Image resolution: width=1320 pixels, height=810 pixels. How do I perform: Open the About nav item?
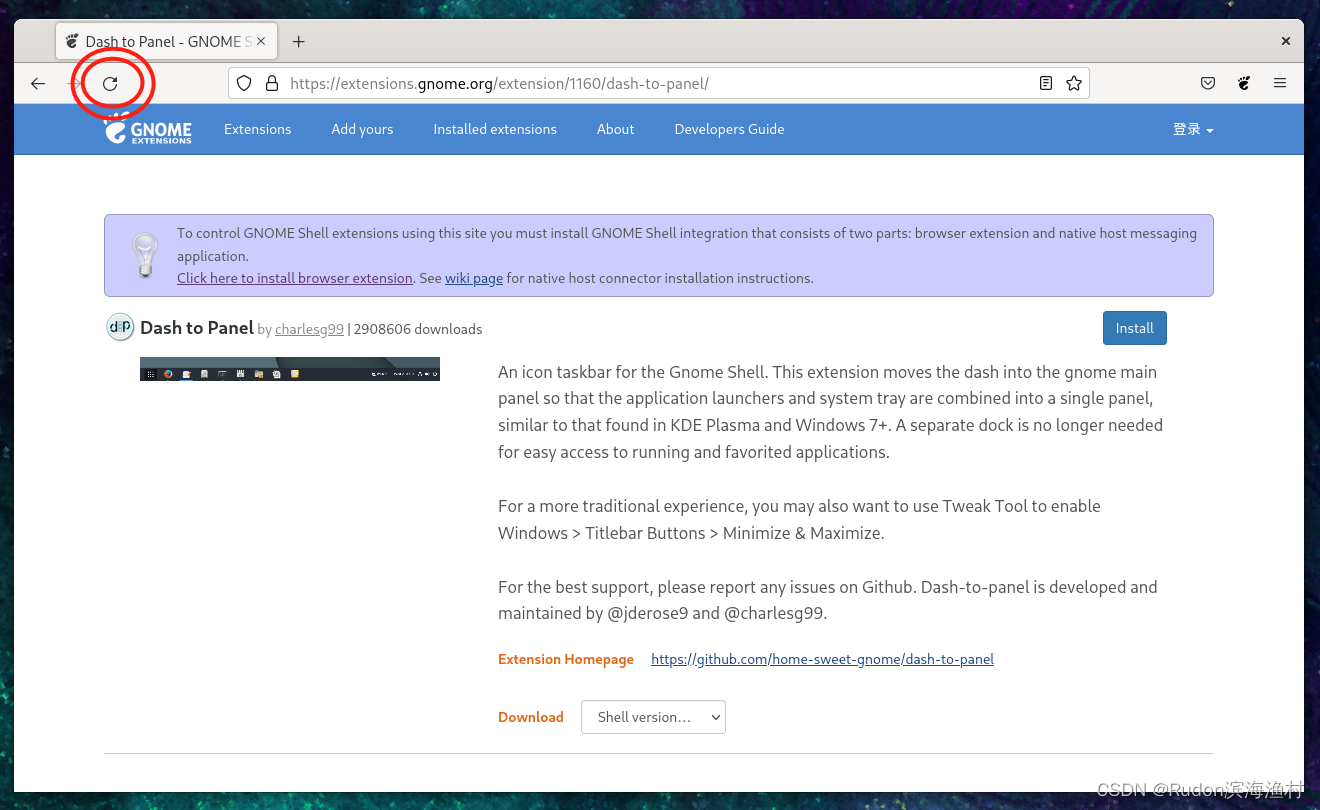[x=615, y=129]
